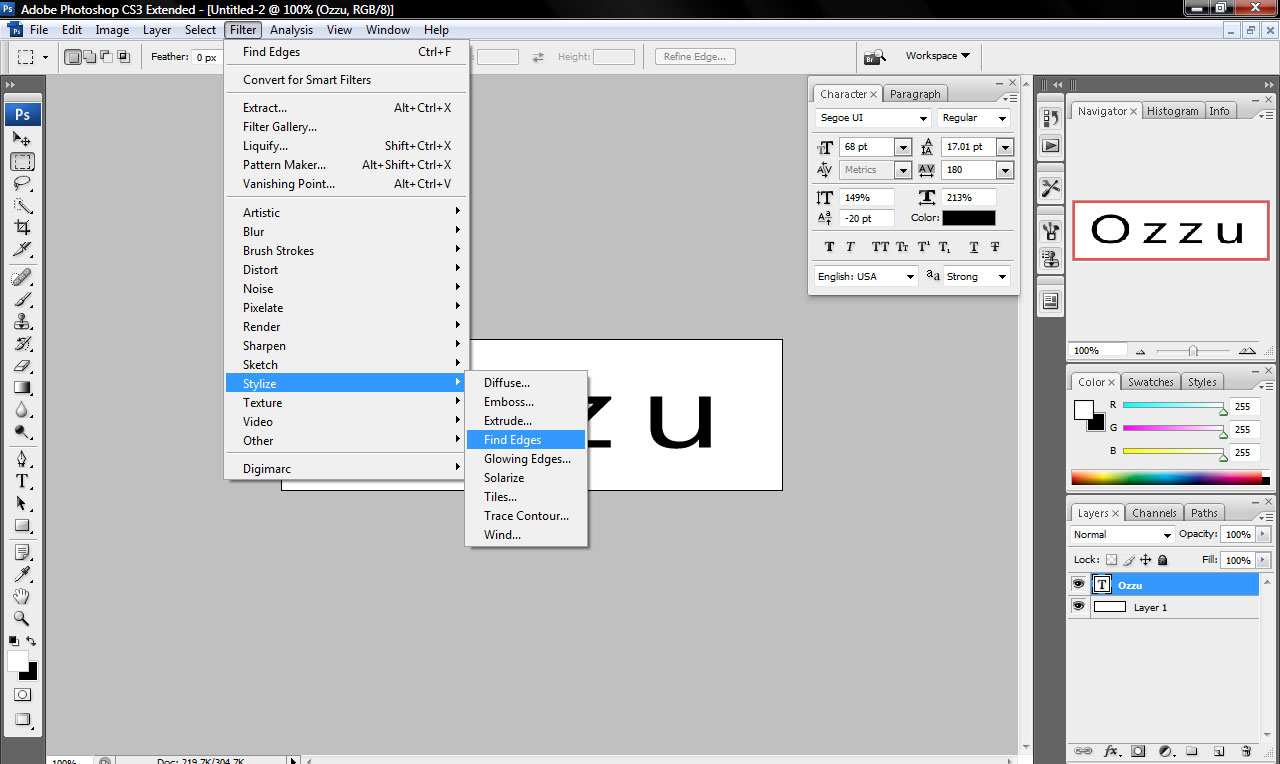Click the Add layer style fx icon

click(1111, 751)
